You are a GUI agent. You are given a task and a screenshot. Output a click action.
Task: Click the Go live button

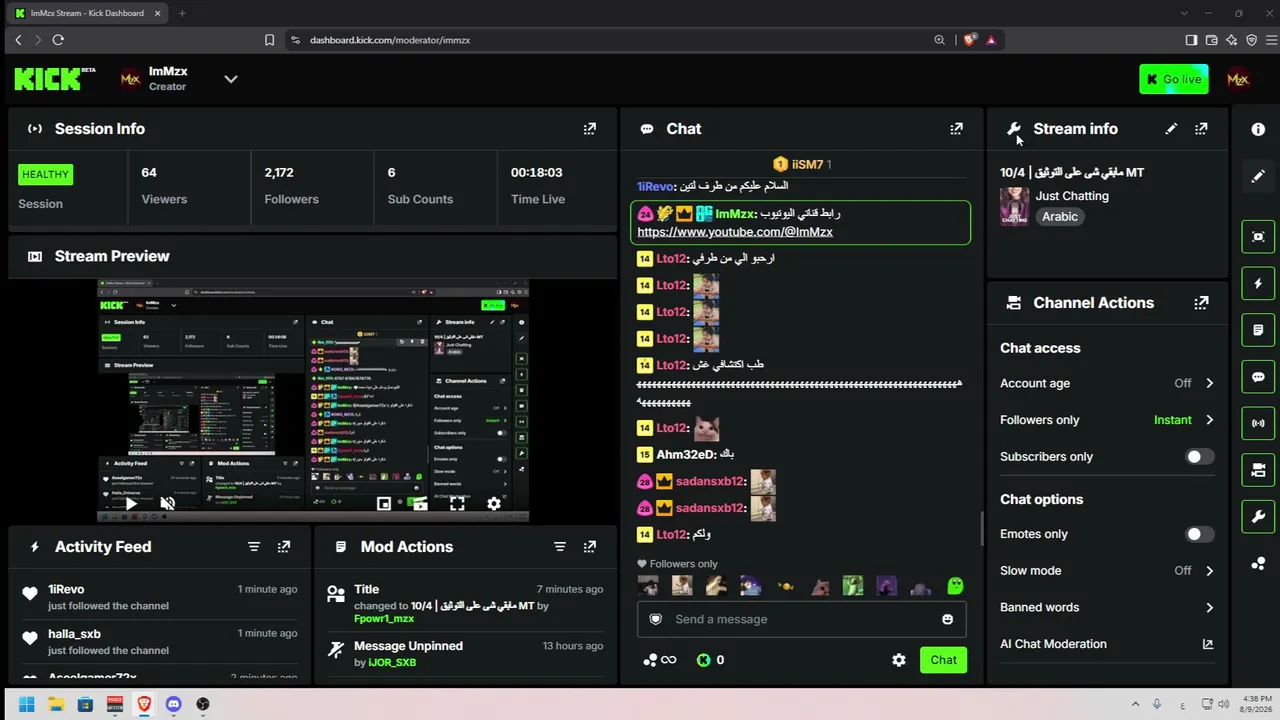pyautogui.click(x=1174, y=79)
